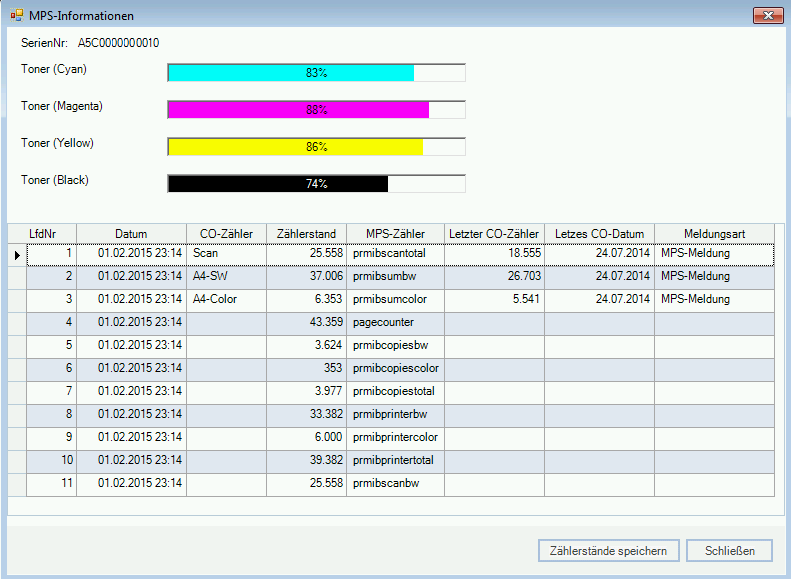Click the Cyan toner level bar
Viewport: 791px width, 579px height.
point(316,73)
